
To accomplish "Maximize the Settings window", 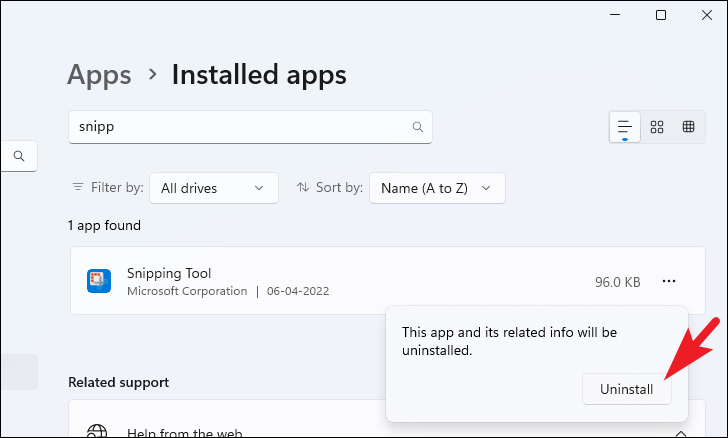I will pyautogui.click(x=661, y=15).
